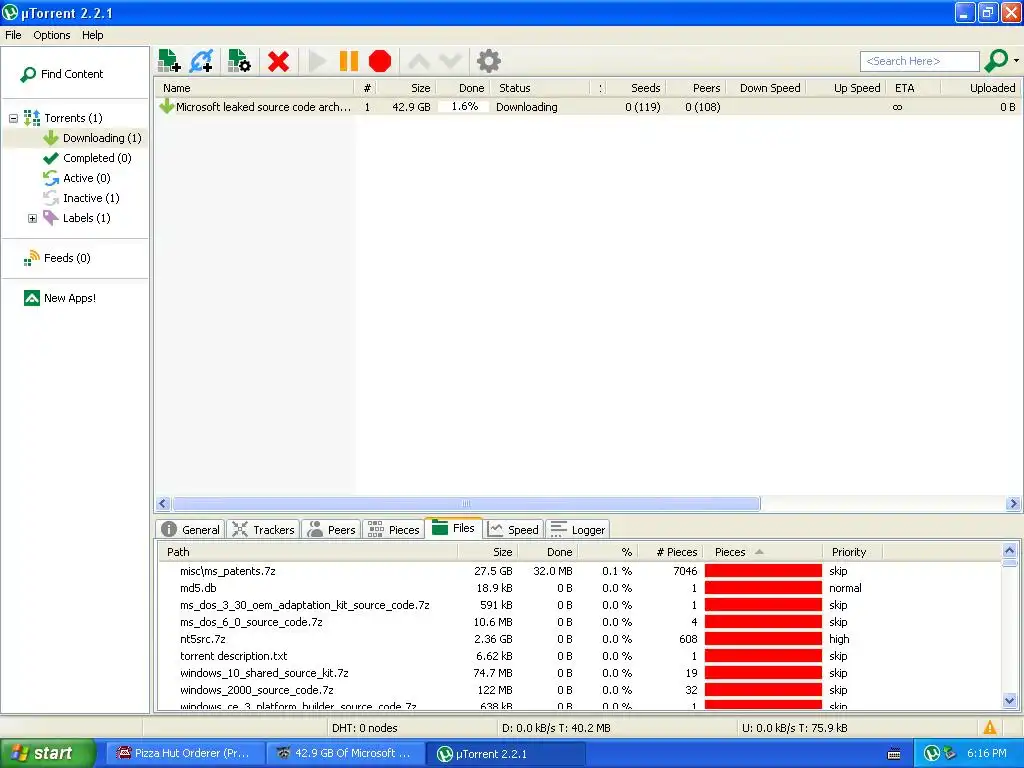
Task: Switch to the Trackers tab
Action: click(x=264, y=530)
